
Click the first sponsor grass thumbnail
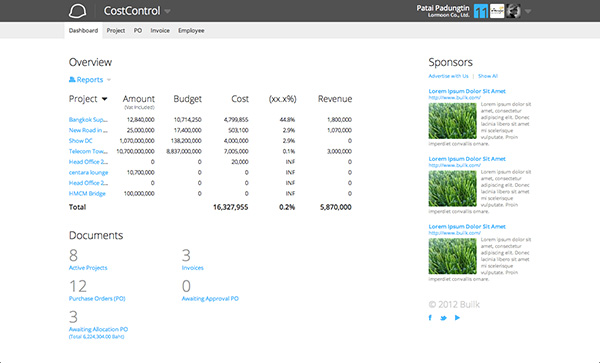click(x=452, y=121)
